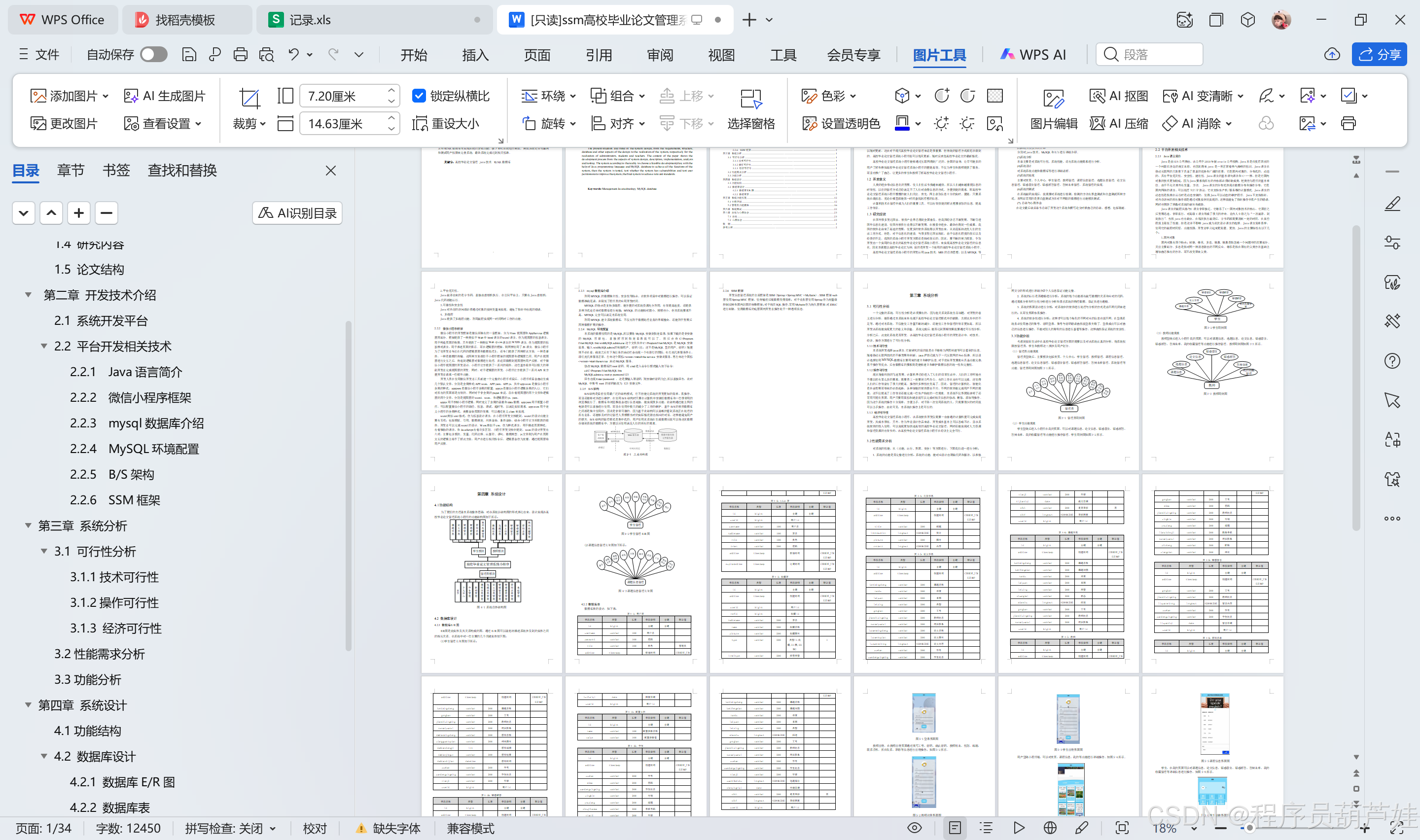Collapse 4.2 数据库设计 tree node
1420x840 pixels.
click(44, 756)
